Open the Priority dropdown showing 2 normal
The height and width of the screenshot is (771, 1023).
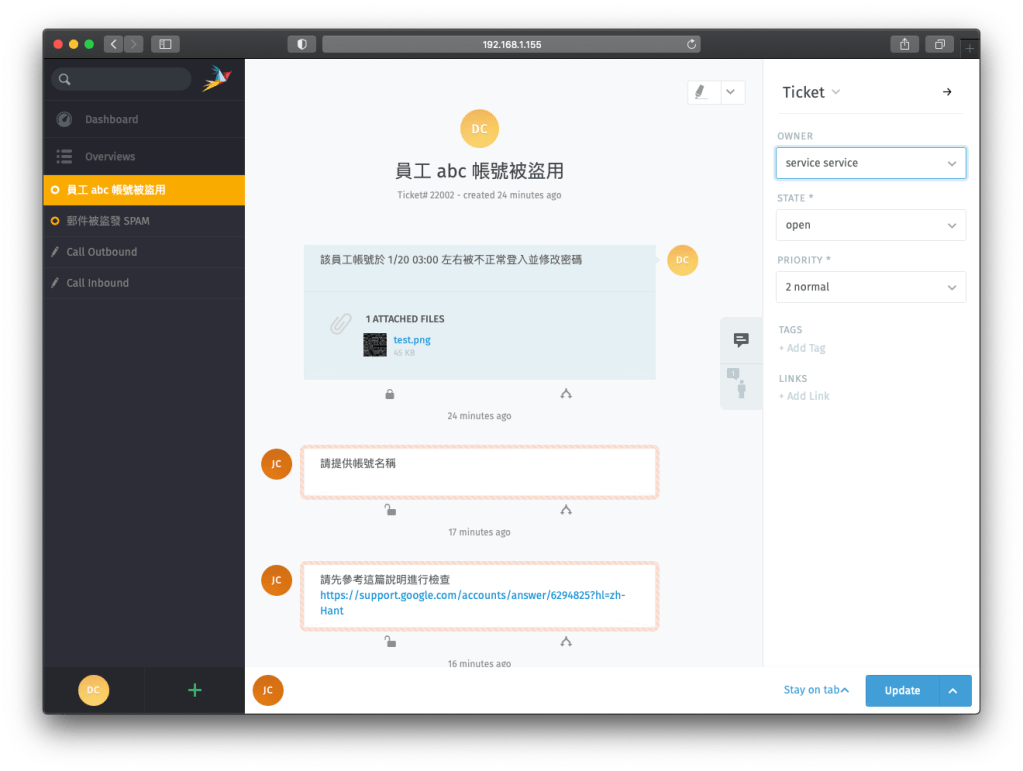tap(870, 287)
